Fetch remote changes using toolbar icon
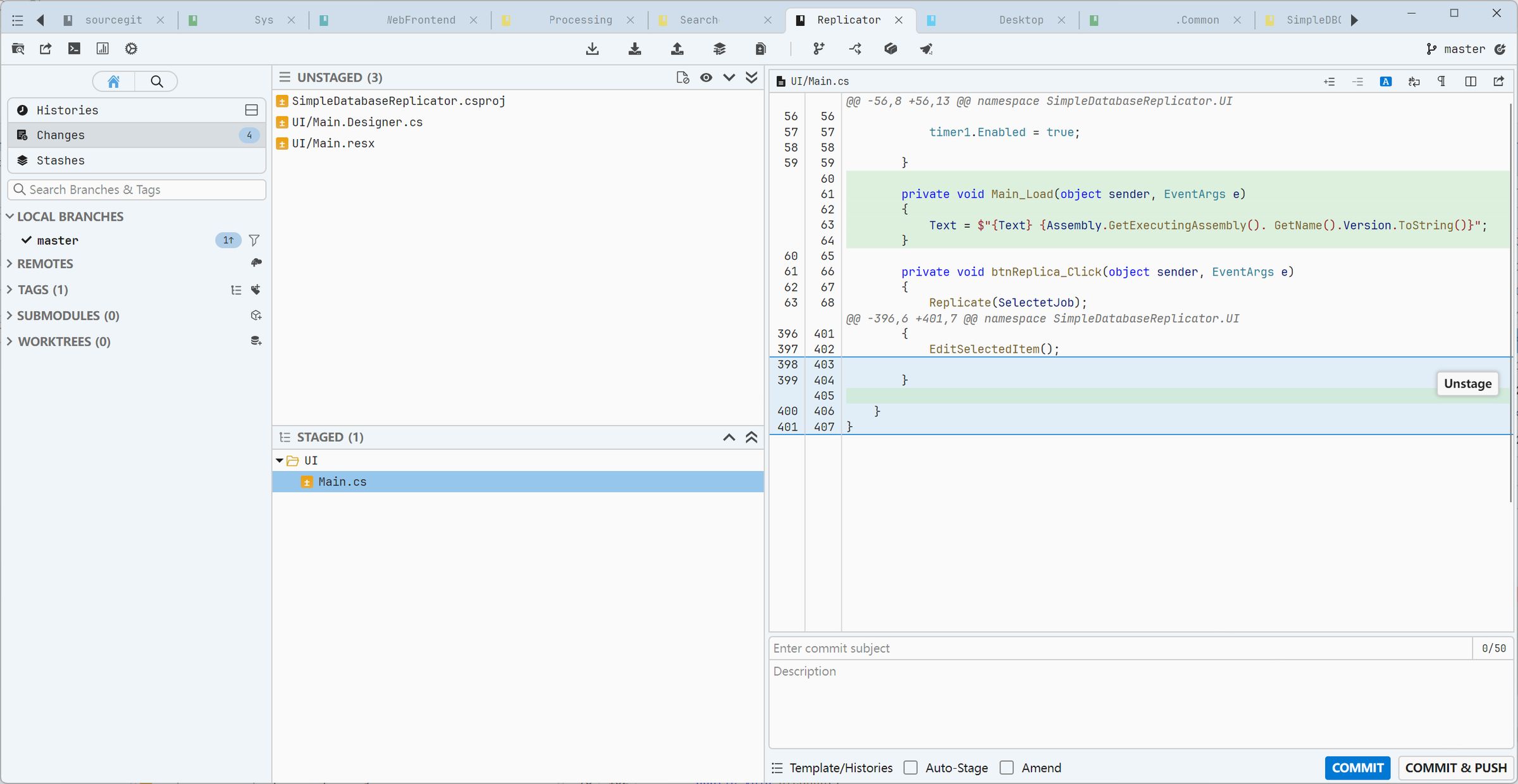 (x=592, y=49)
